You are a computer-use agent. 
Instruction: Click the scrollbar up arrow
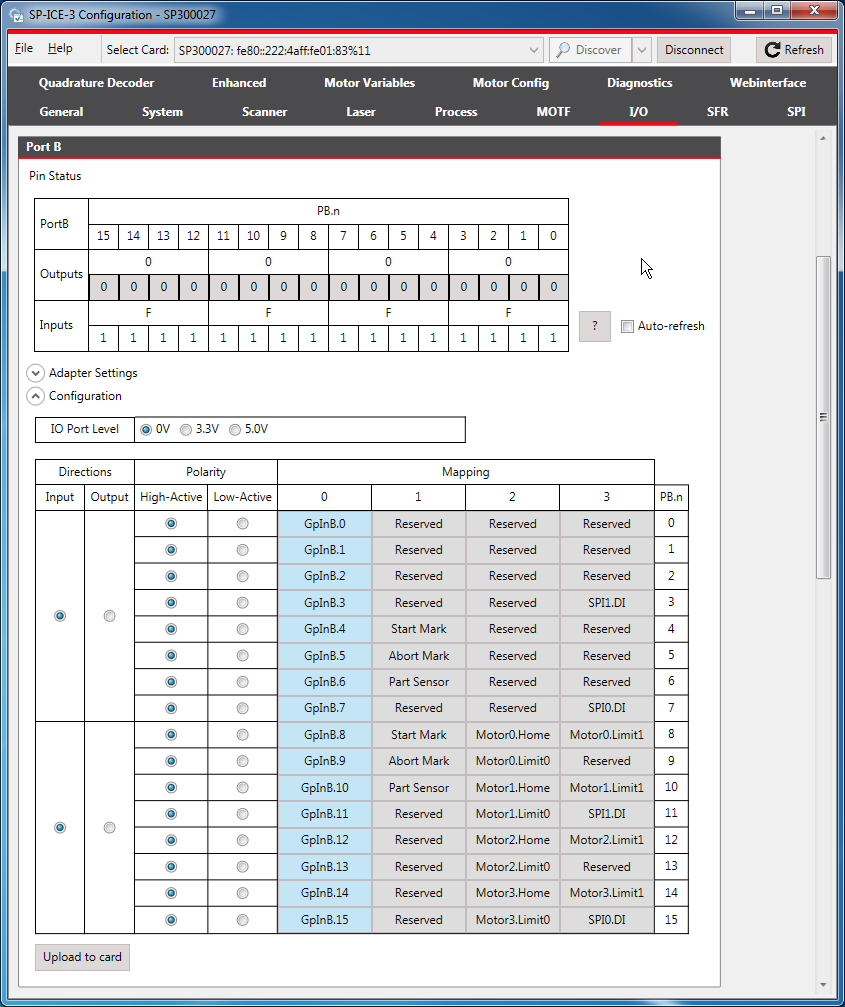823,138
